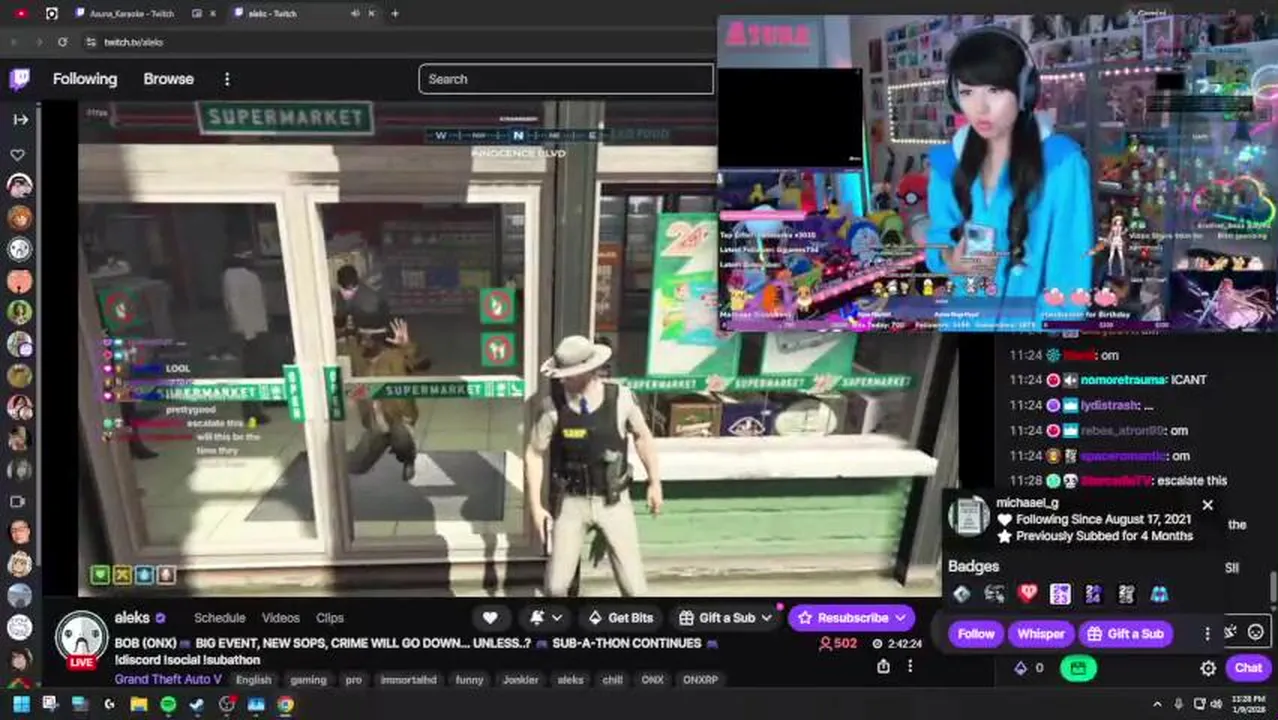Open Steam from the taskbar
This screenshot has height=720, width=1278.
point(197,704)
